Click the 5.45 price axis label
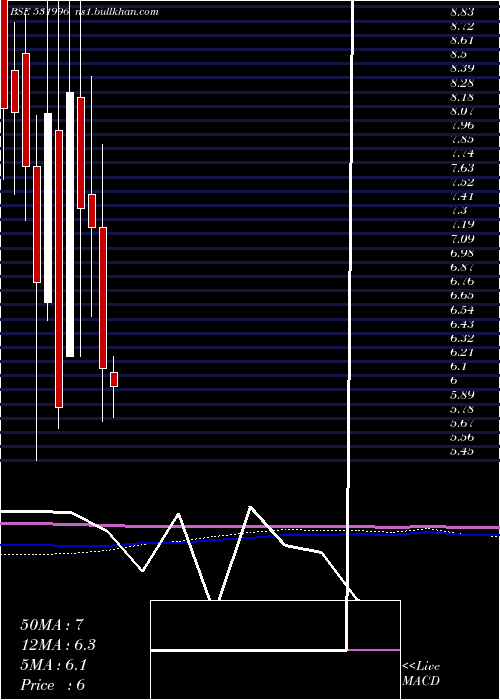Screen dimensions: 500x700 [462, 451]
